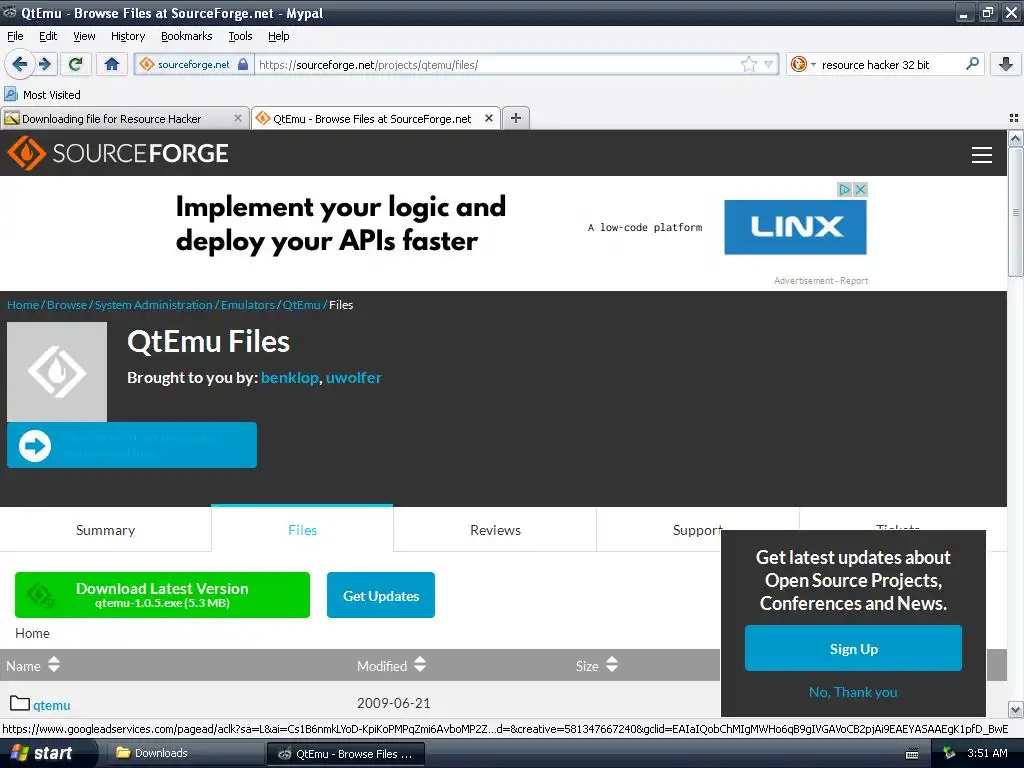
Task: Click the qtemu folder icon
Action: [20, 703]
